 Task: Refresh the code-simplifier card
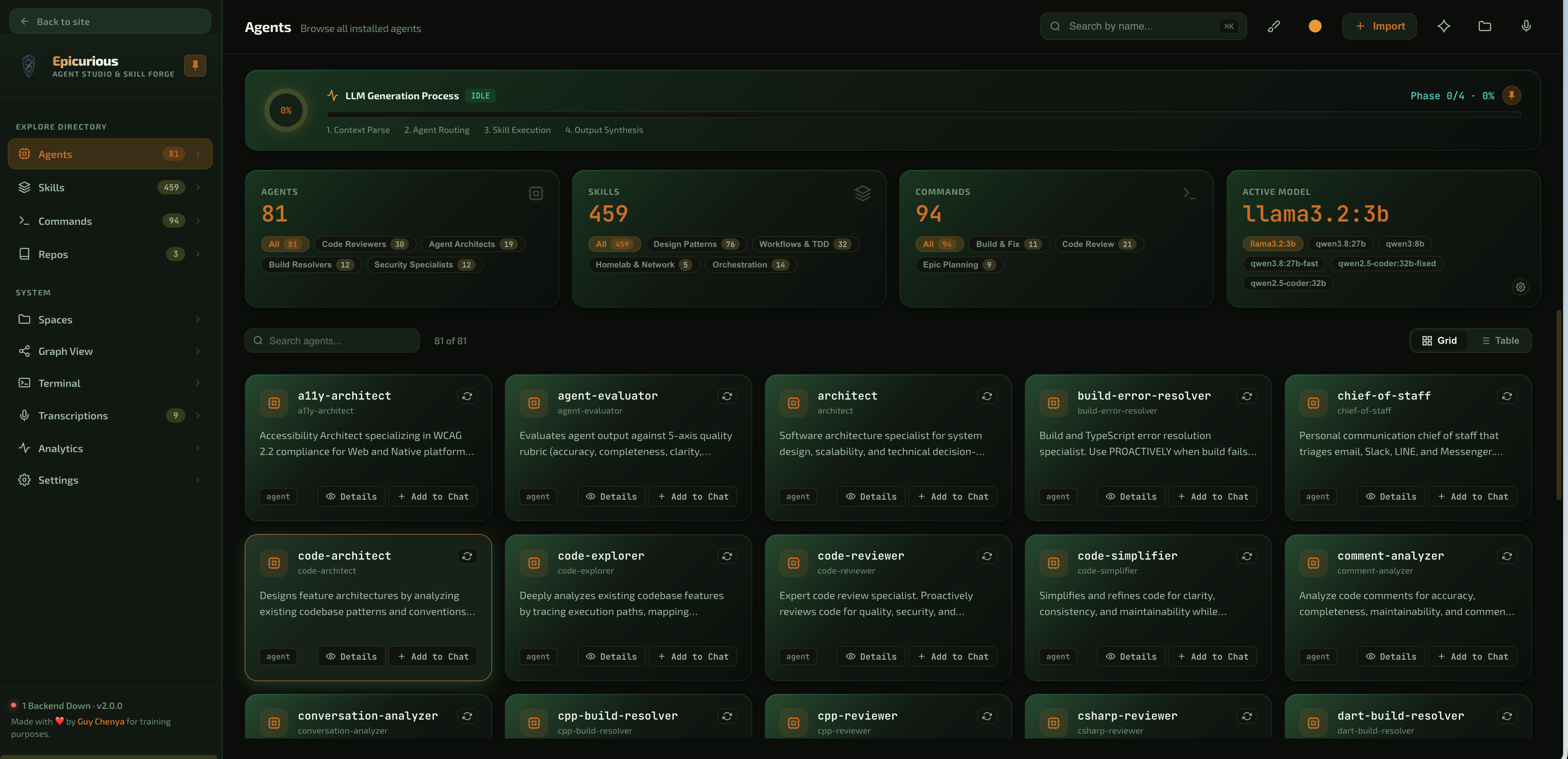[x=1247, y=556]
